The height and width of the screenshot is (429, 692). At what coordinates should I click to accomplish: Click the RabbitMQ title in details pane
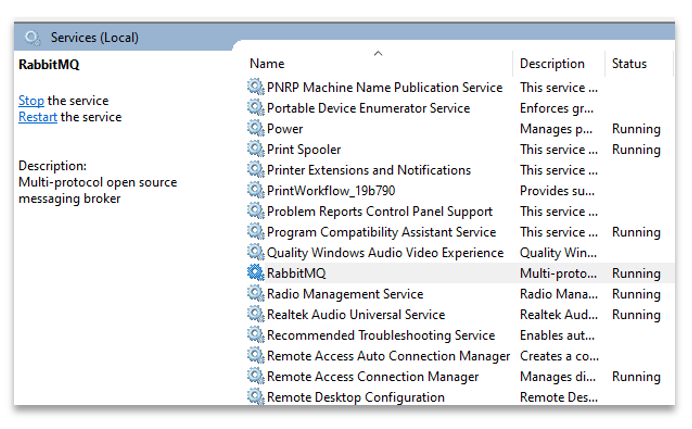tap(49, 64)
